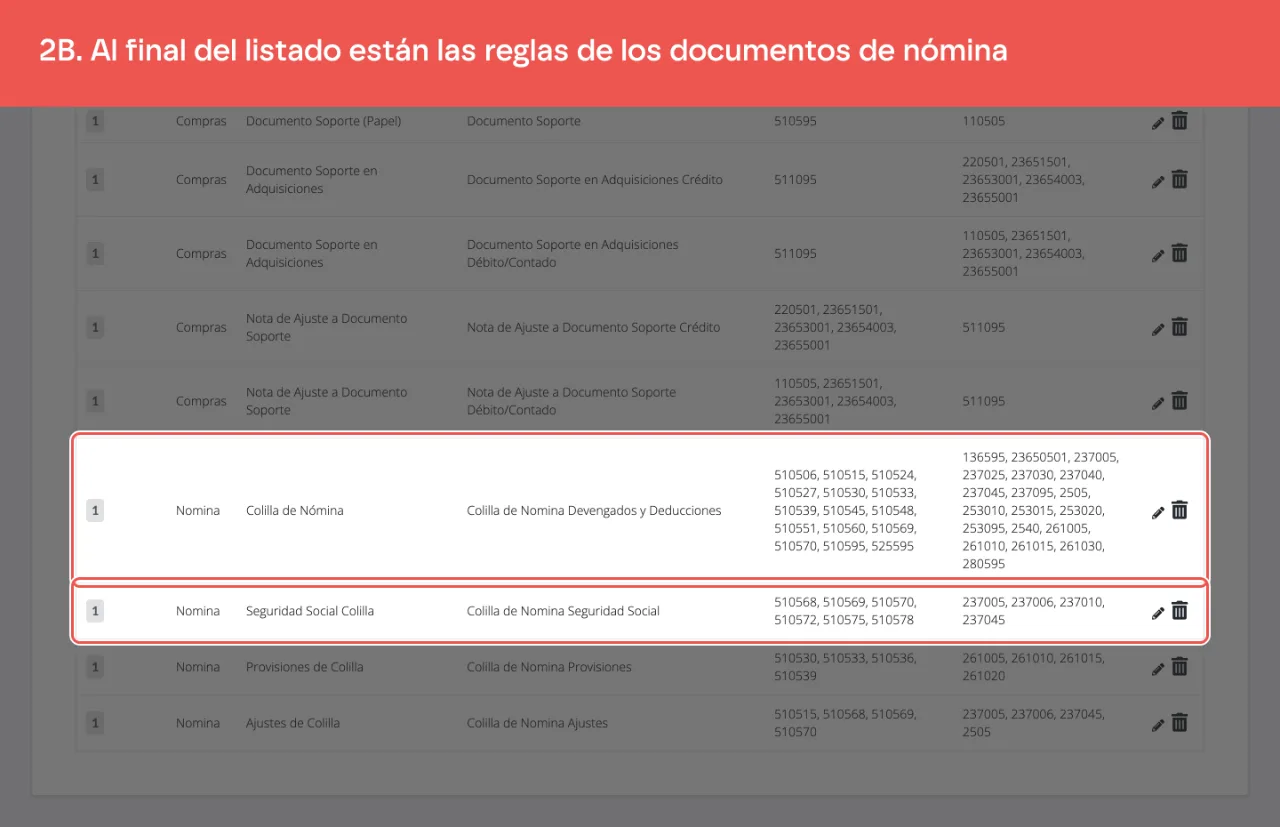Click the "1" badge in Ajustes de Colilla row

tap(95, 723)
